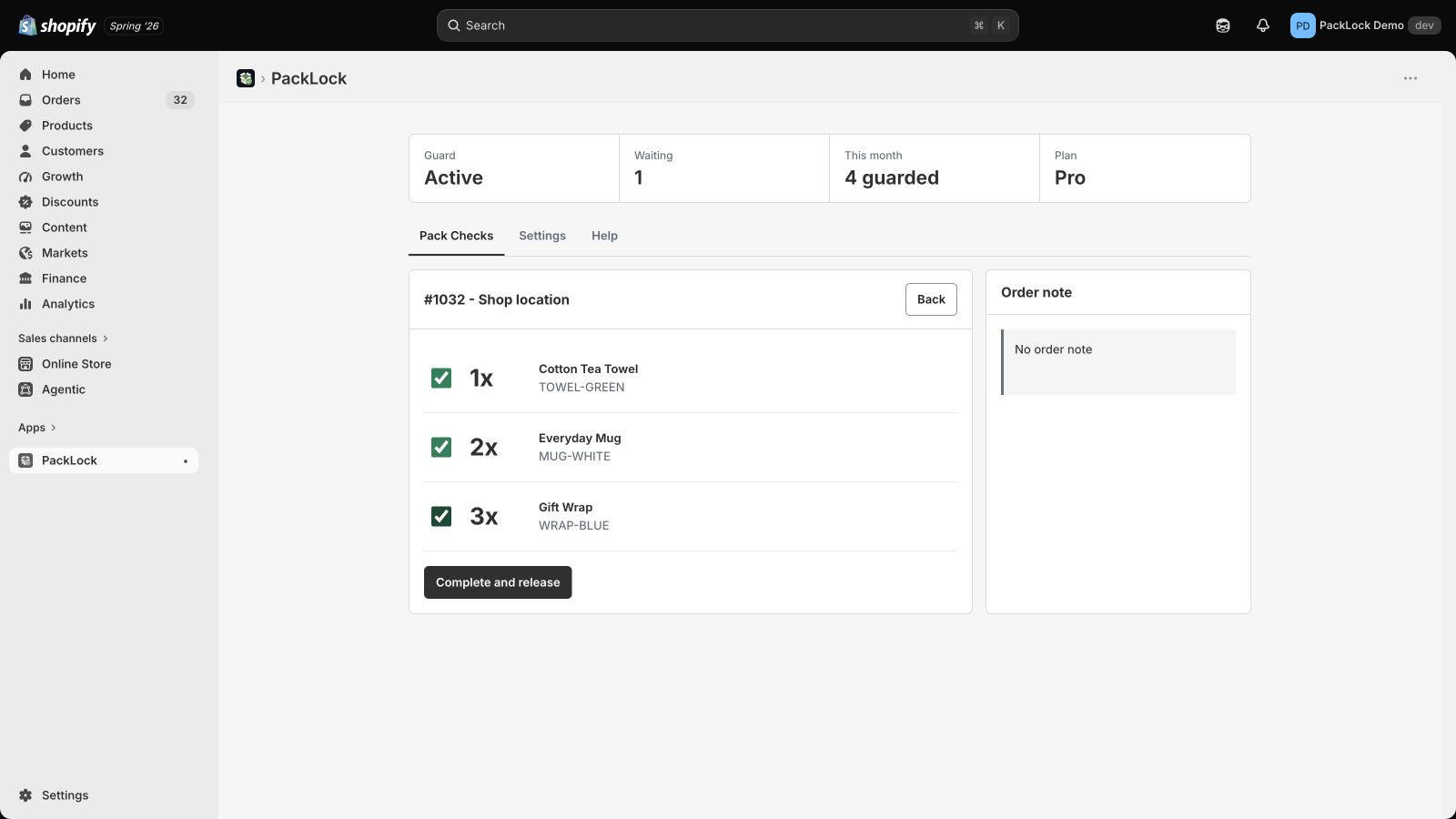Click the Guard Active status card
Viewport: 1456px width, 819px height.
(514, 168)
